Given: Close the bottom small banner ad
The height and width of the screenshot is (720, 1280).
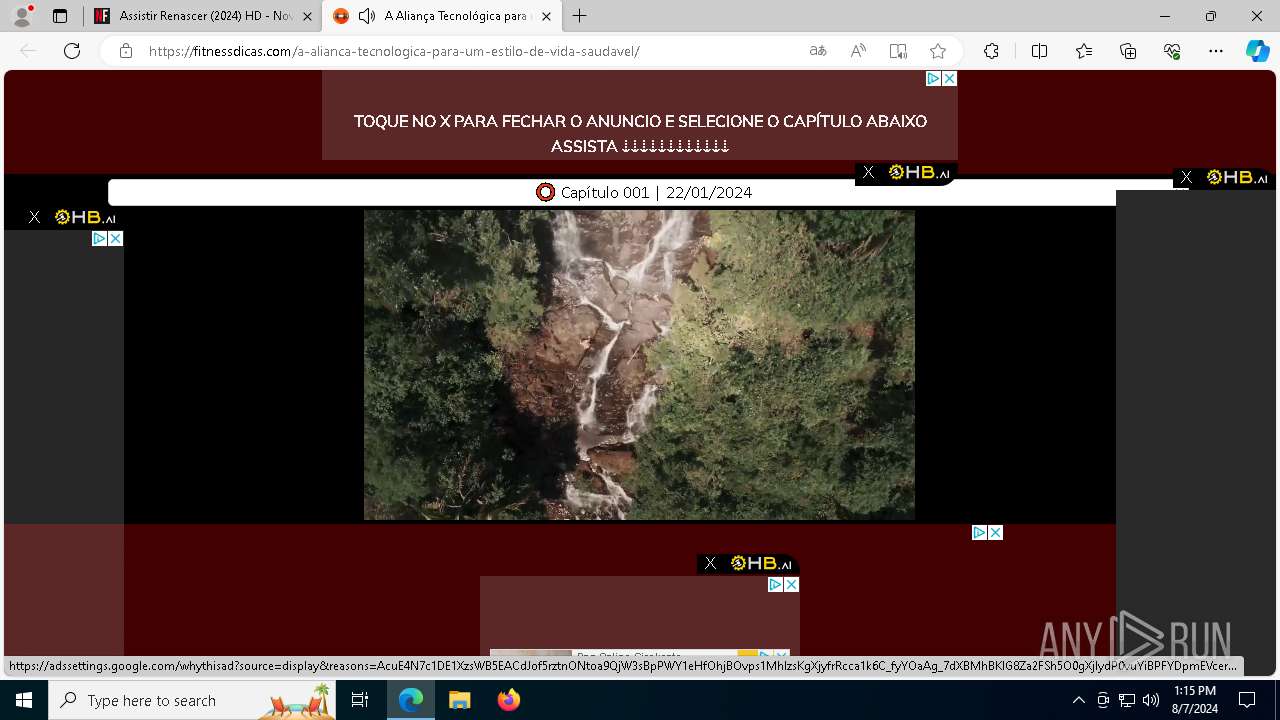Looking at the screenshot, I should tap(791, 584).
